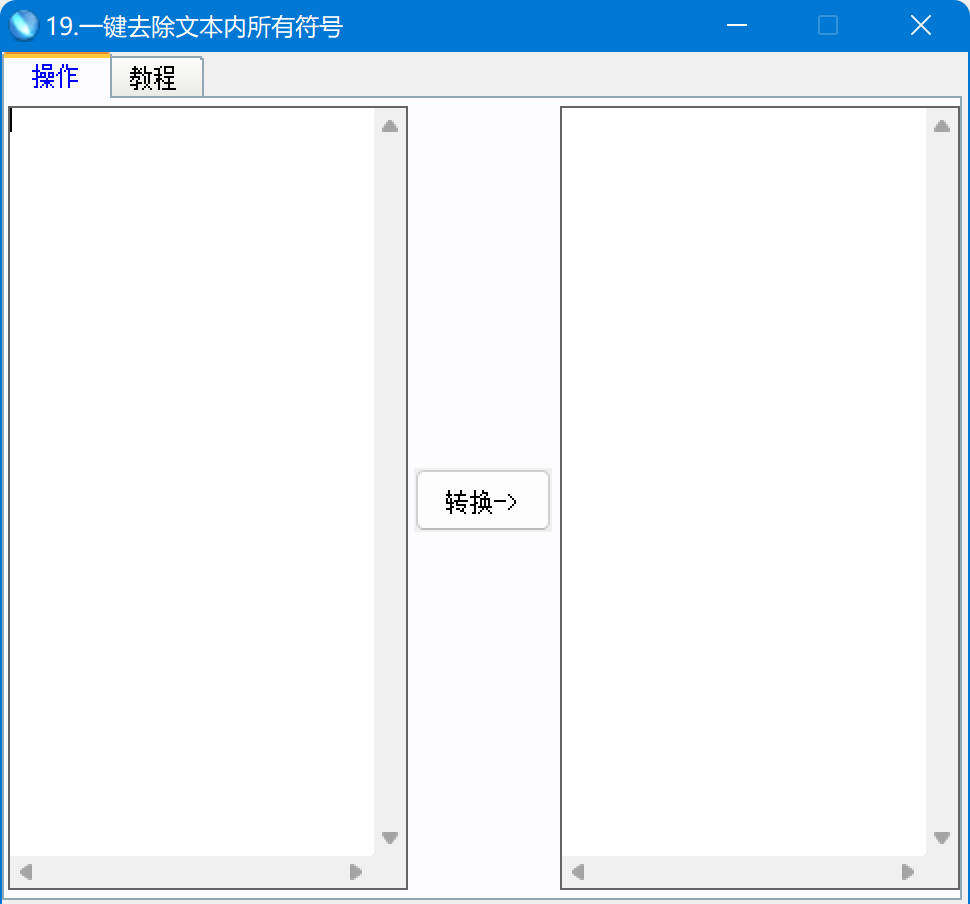
Task: Close the 一键去除文本内所有符号 window
Action: 921,25
